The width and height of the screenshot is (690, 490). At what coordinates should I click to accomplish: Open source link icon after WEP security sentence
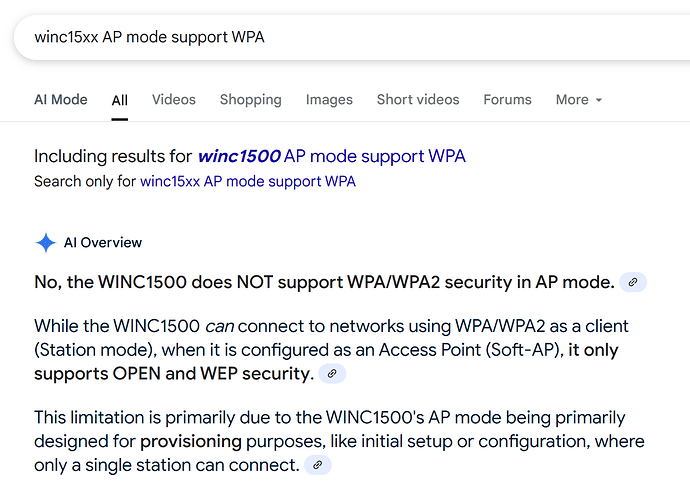pos(332,373)
